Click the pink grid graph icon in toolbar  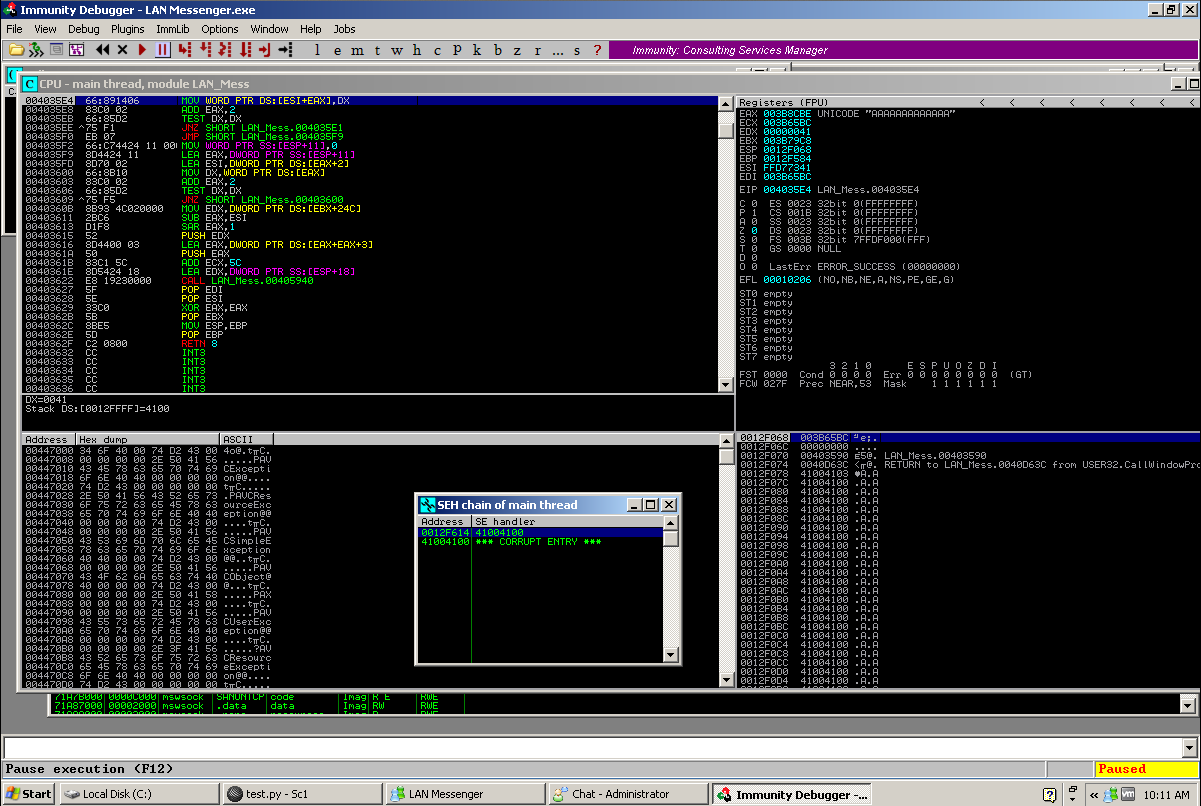(76, 49)
